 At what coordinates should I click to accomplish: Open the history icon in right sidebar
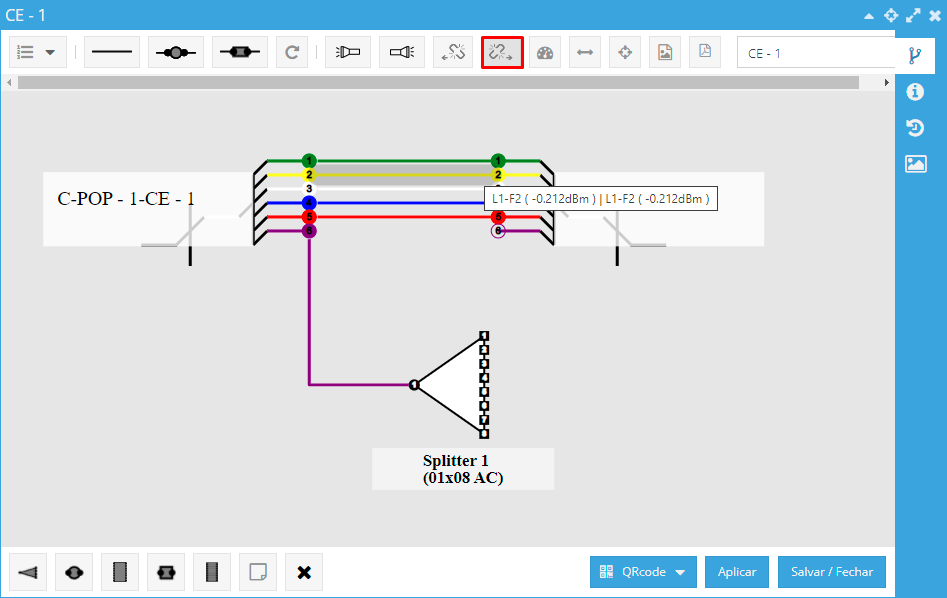tap(915, 127)
